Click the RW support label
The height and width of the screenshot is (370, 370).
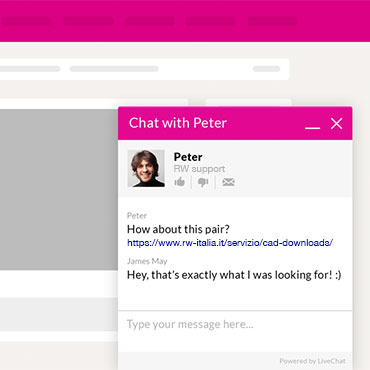click(x=199, y=169)
